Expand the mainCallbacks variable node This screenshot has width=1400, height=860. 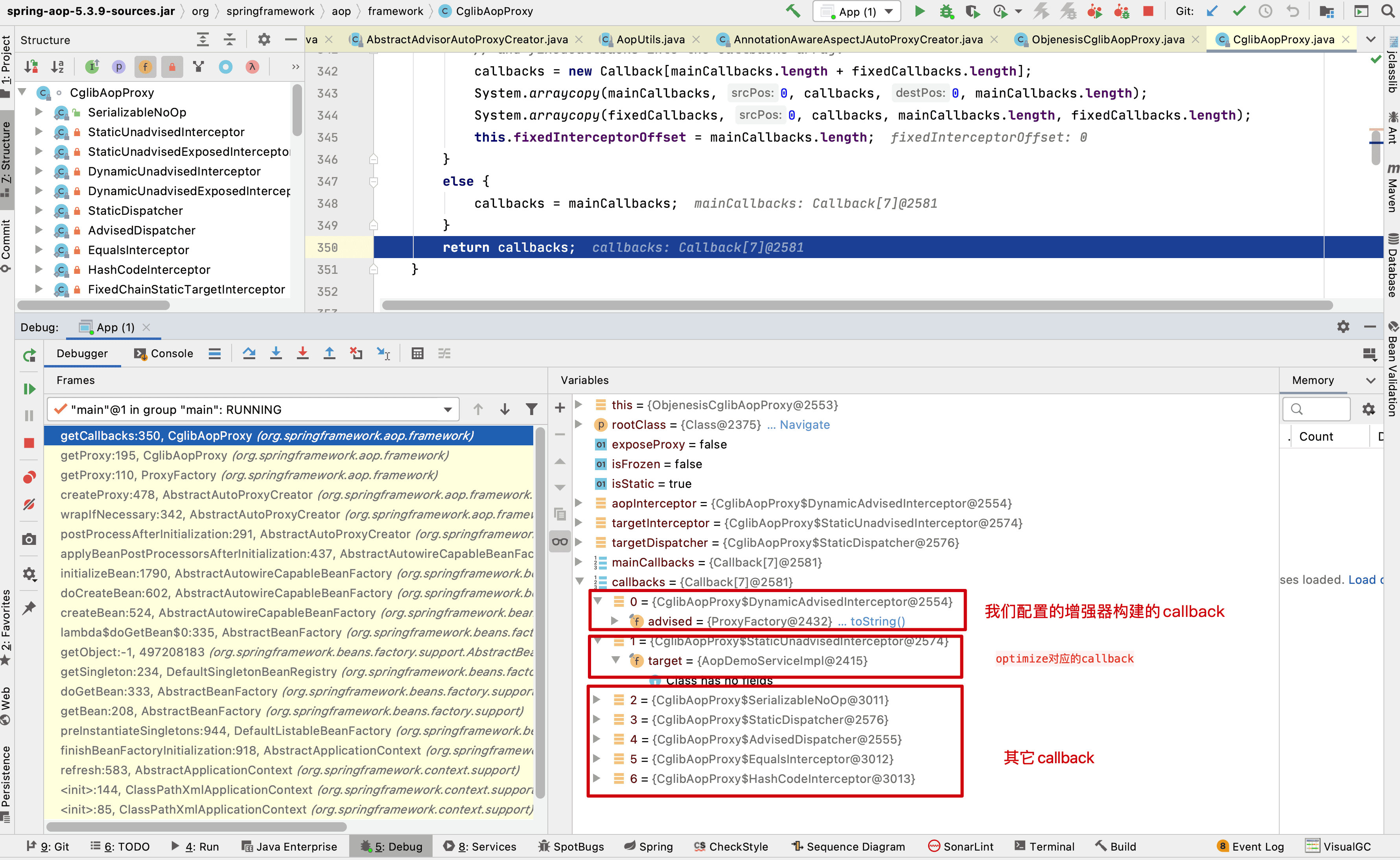579,562
